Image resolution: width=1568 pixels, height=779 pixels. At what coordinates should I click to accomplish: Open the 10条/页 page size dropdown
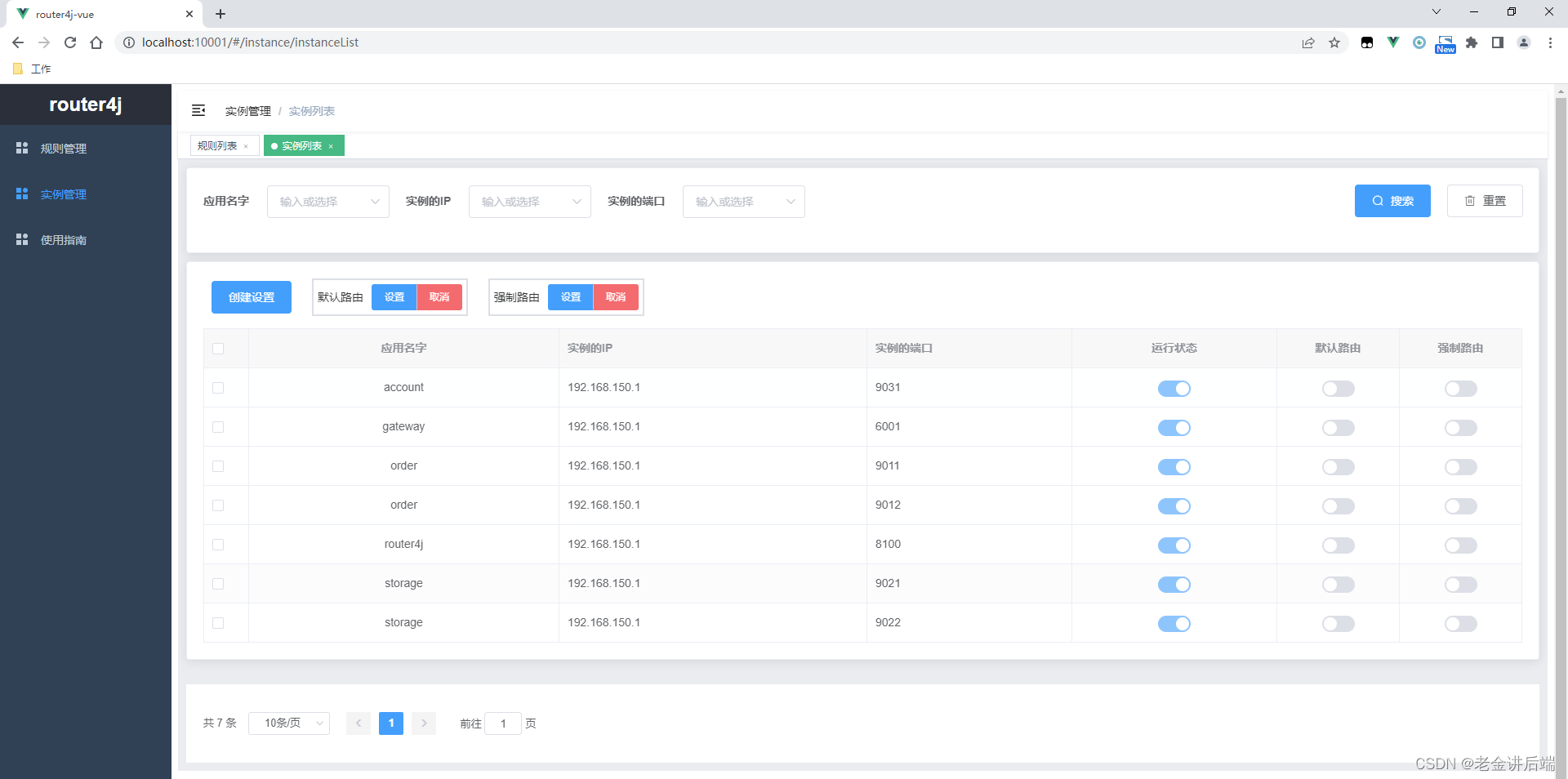[x=289, y=723]
